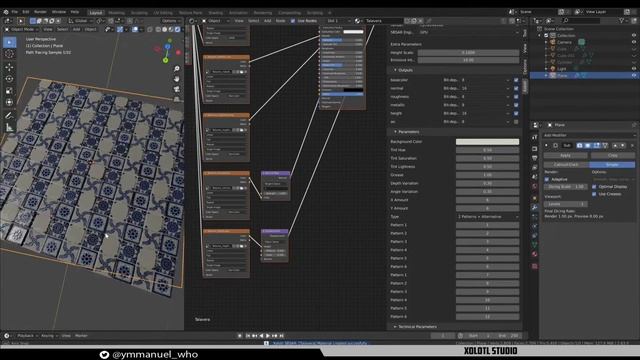Toggle the basecolor output checkbox

coord(516,80)
